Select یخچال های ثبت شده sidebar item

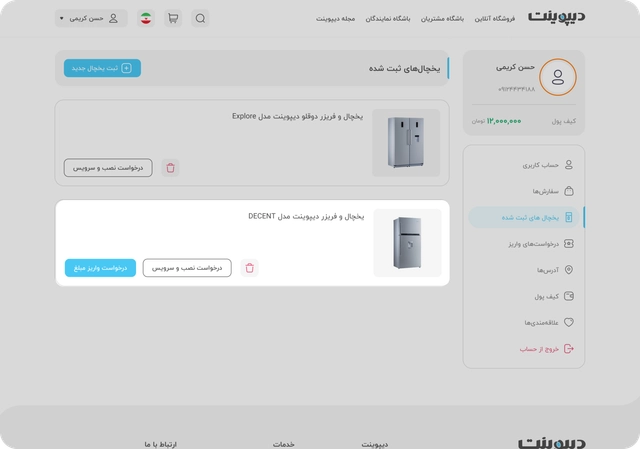tap(524, 217)
